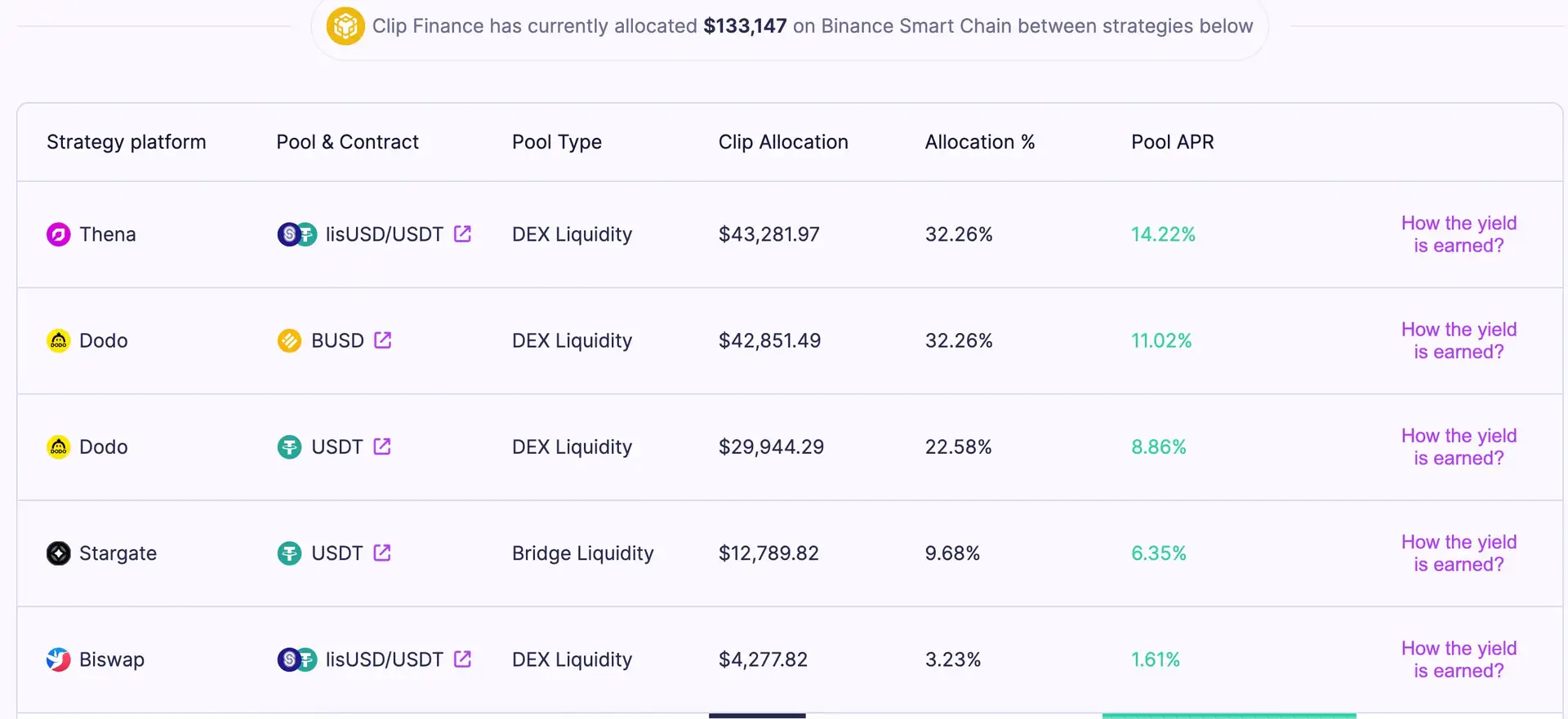Click the Allocation % column header
Viewport: 1568px width, 719px height.
pos(979,142)
